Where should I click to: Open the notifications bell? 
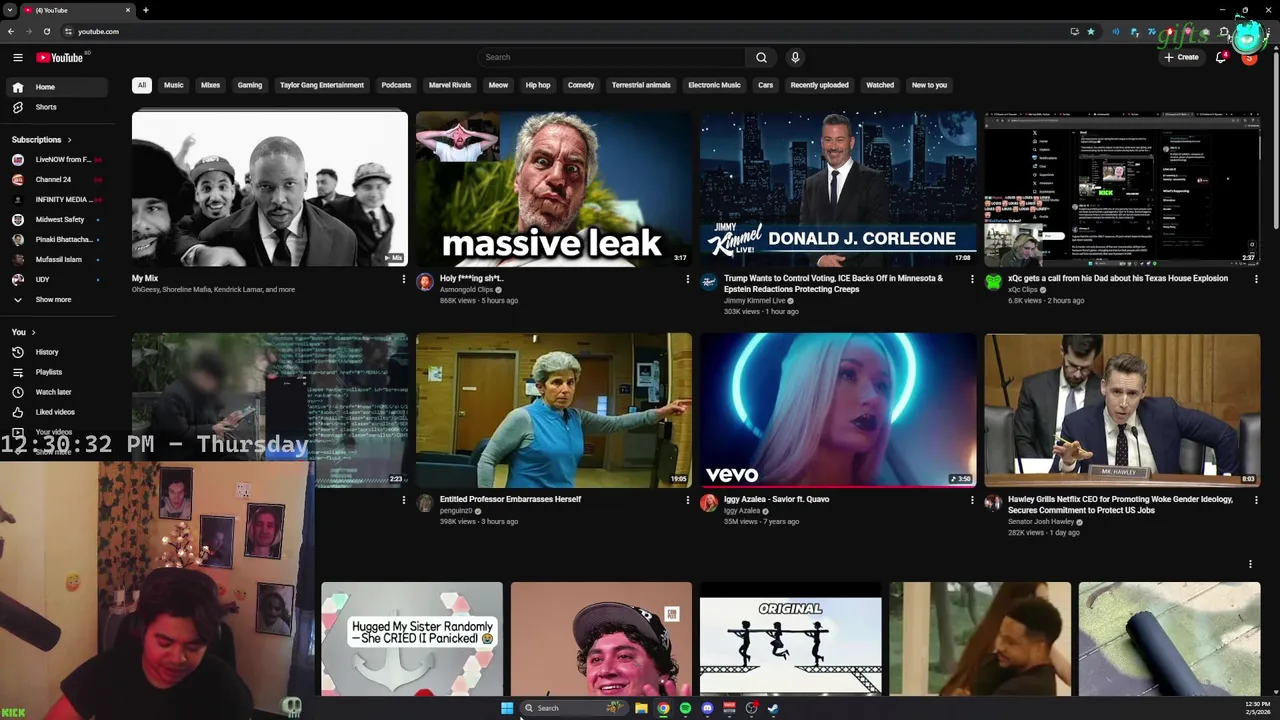(x=1221, y=58)
